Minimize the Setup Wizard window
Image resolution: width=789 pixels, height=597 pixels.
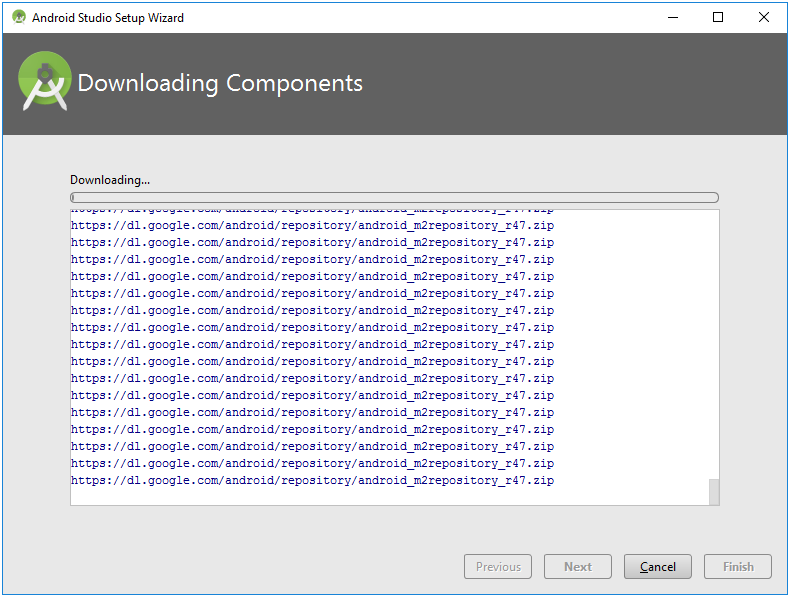(x=673, y=18)
